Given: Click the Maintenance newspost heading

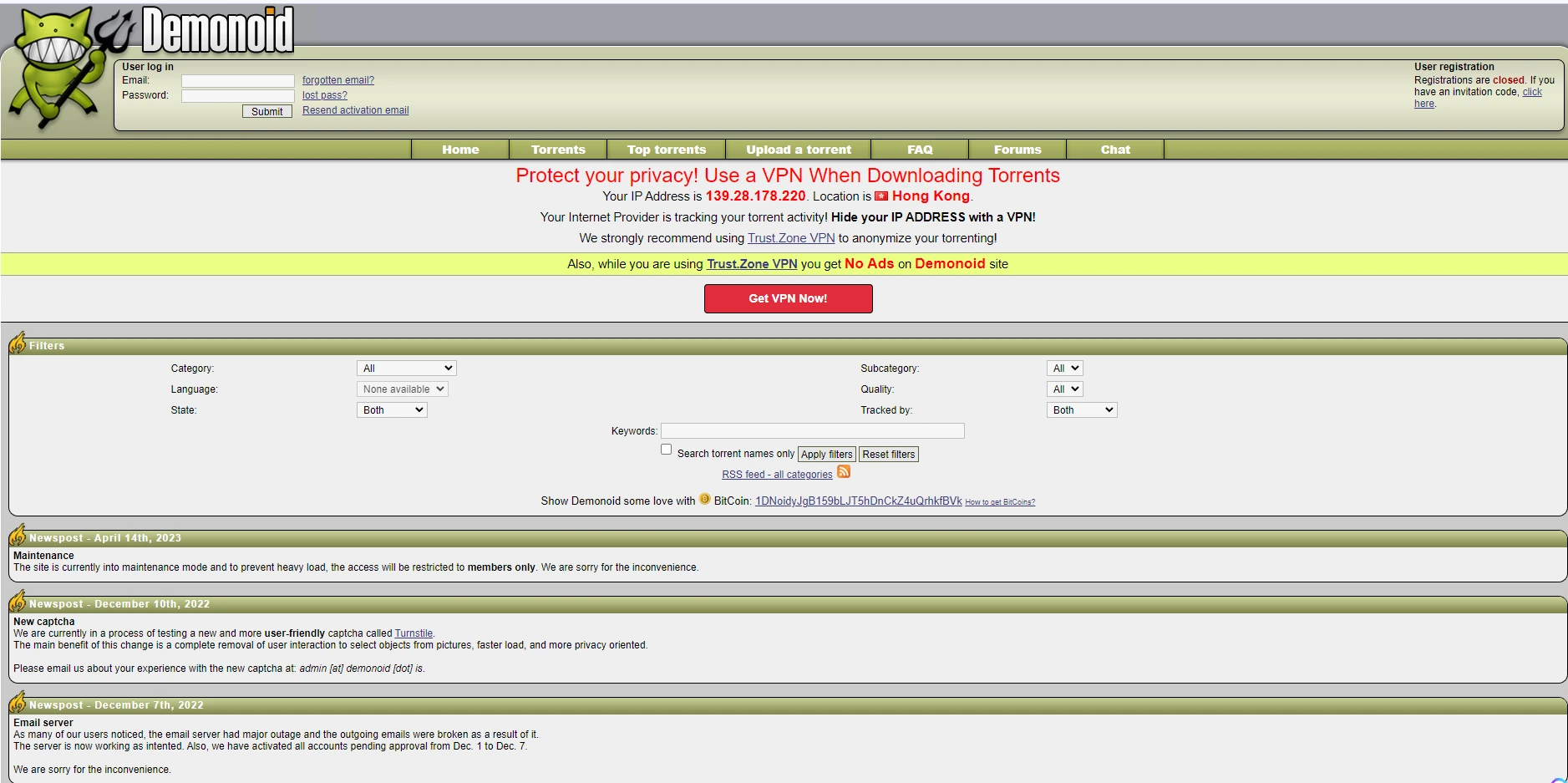Looking at the screenshot, I should 43,556.
